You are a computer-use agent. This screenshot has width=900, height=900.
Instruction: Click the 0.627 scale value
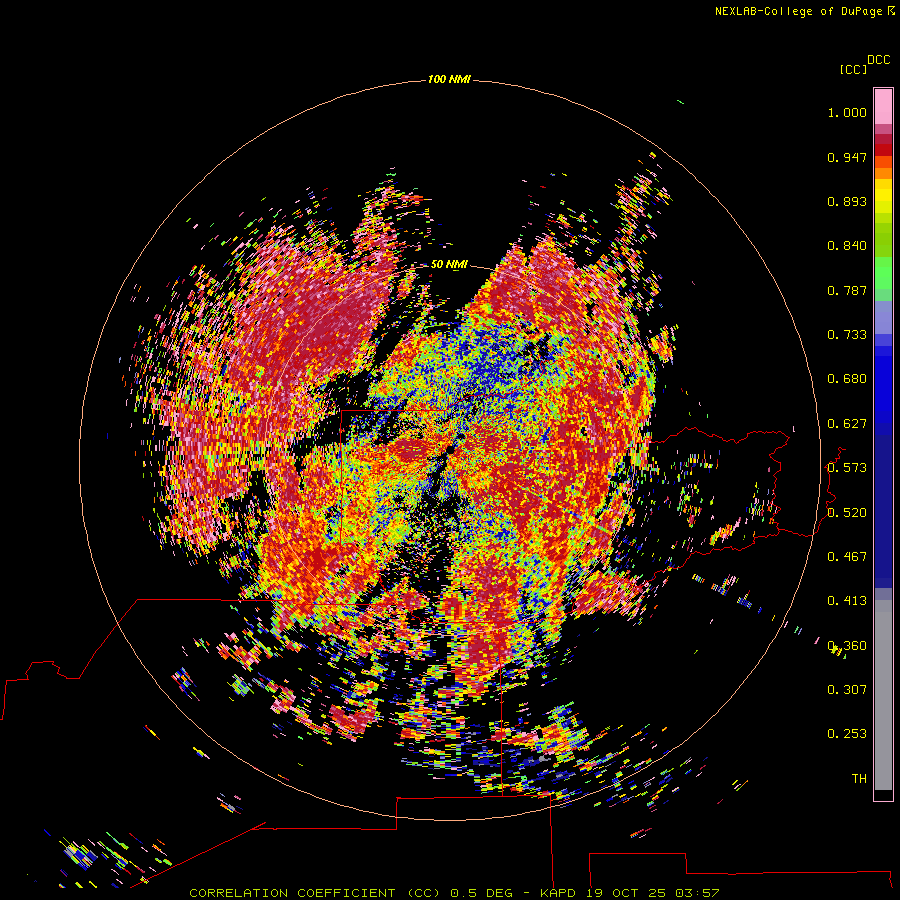(x=847, y=424)
